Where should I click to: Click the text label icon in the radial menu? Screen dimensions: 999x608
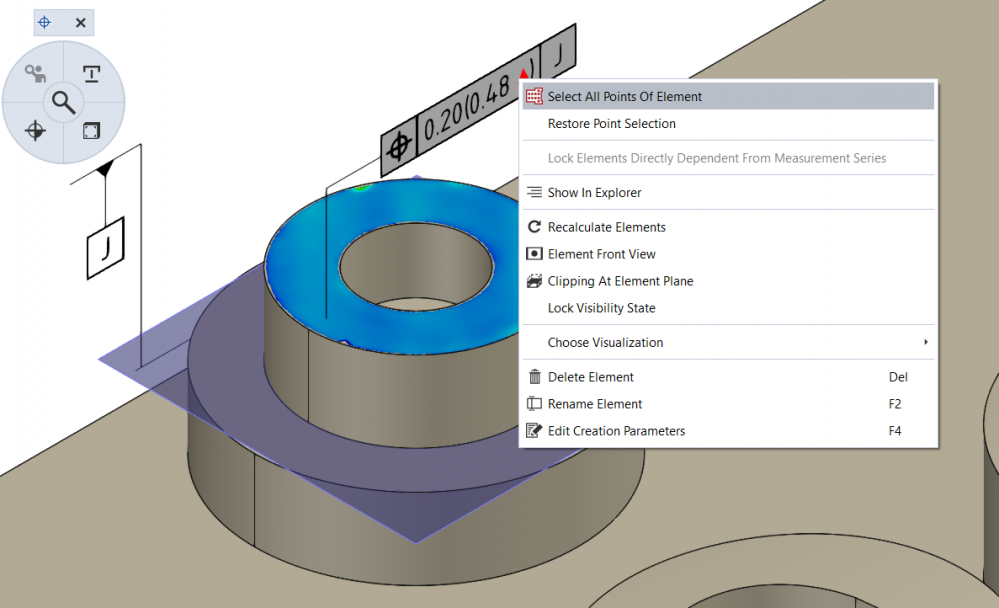pos(91,74)
